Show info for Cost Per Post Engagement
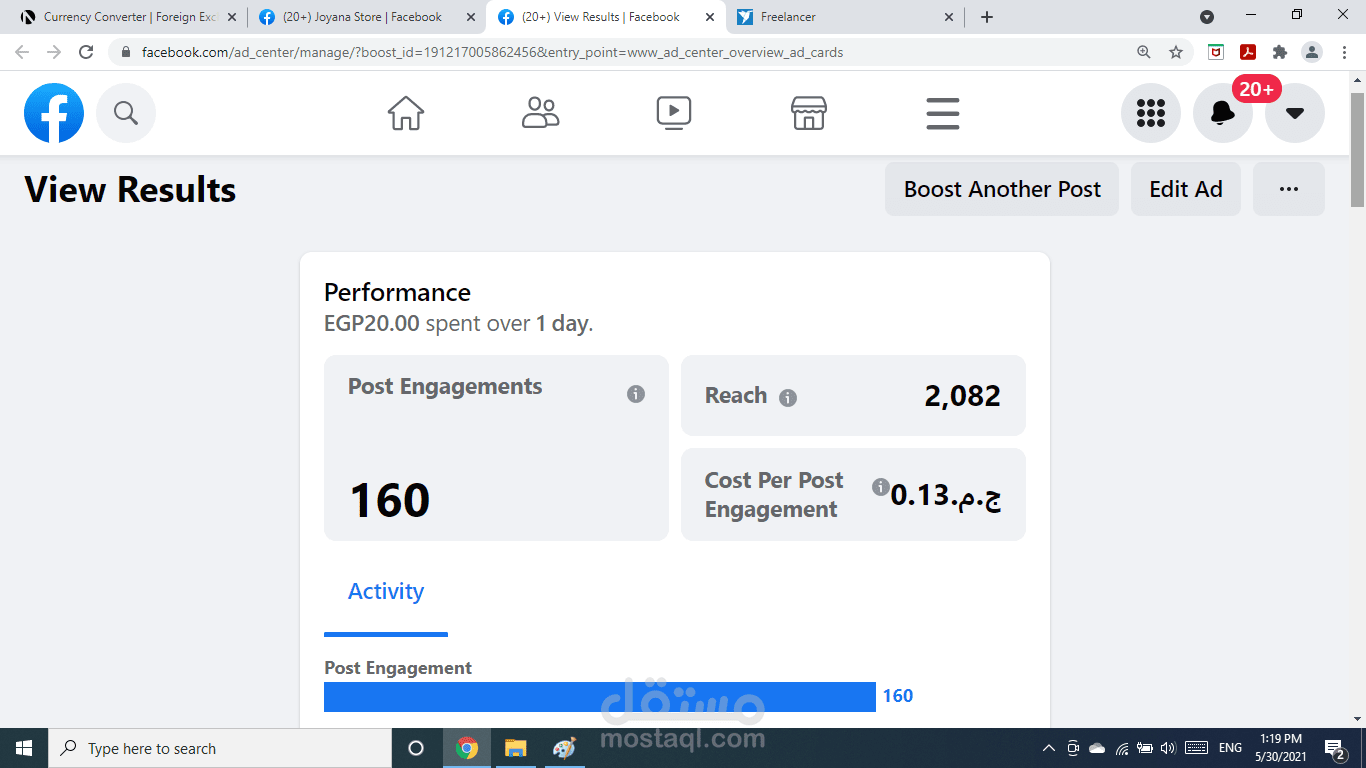The width and height of the screenshot is (1366, 768). pos(880,487)
